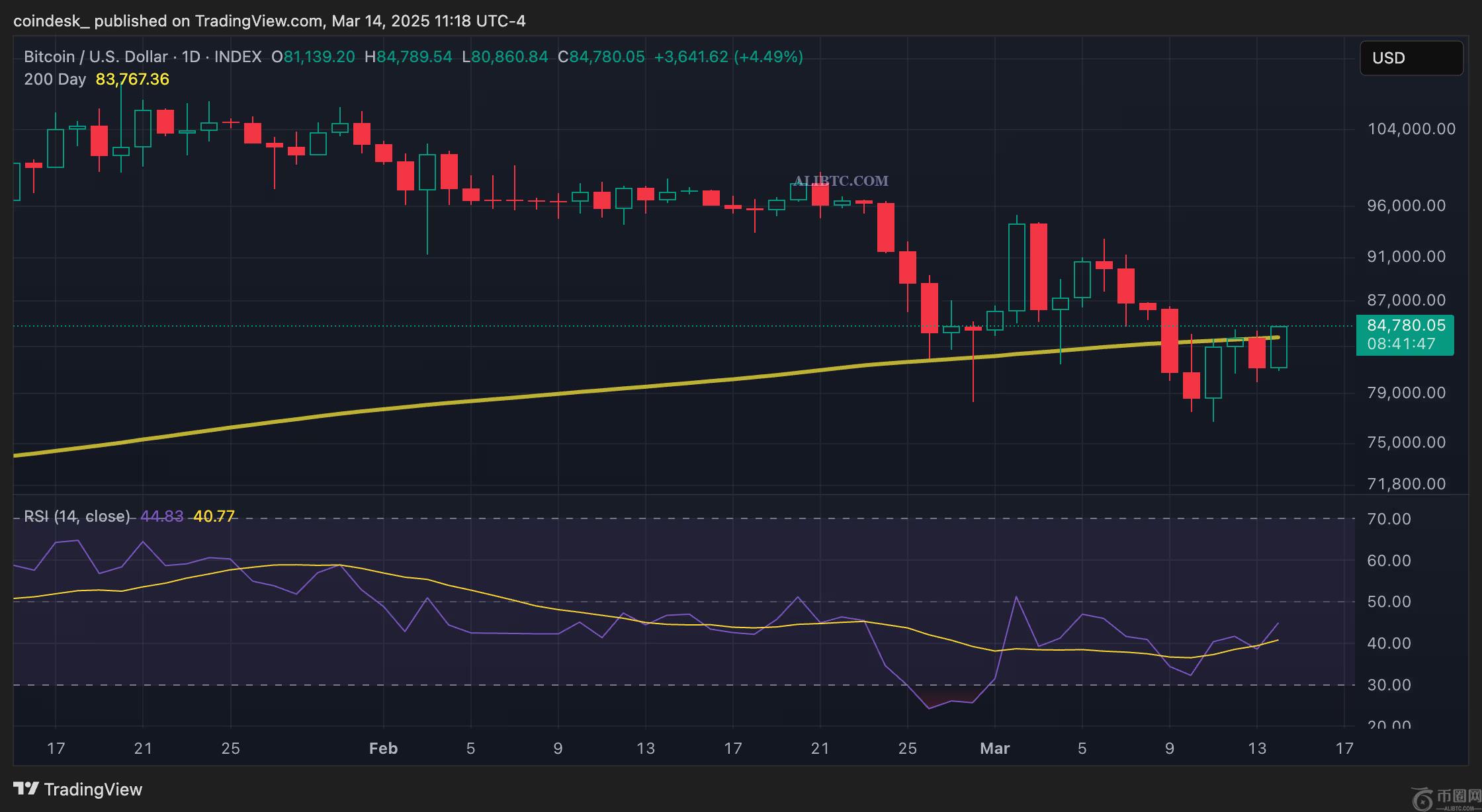Click the price change +3,641.62 (+4.49%) text
This screenshot has height=812, width=1482.
click(728, 57)
